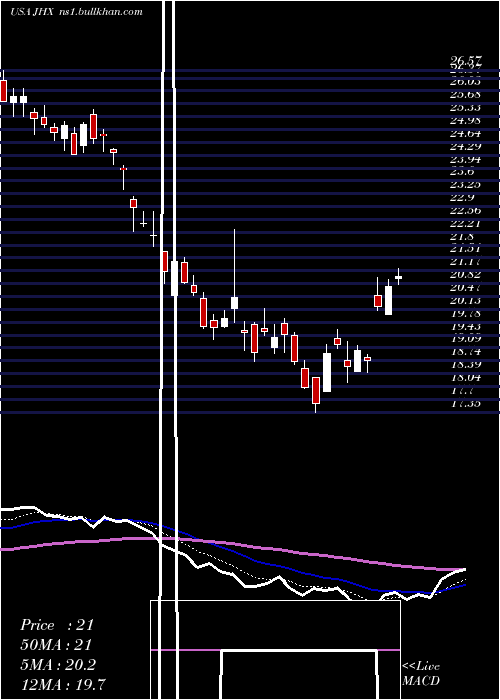The image size is (500, 700).
Task: Select the 25.68 price axis label
Action: tap(467, 95)
